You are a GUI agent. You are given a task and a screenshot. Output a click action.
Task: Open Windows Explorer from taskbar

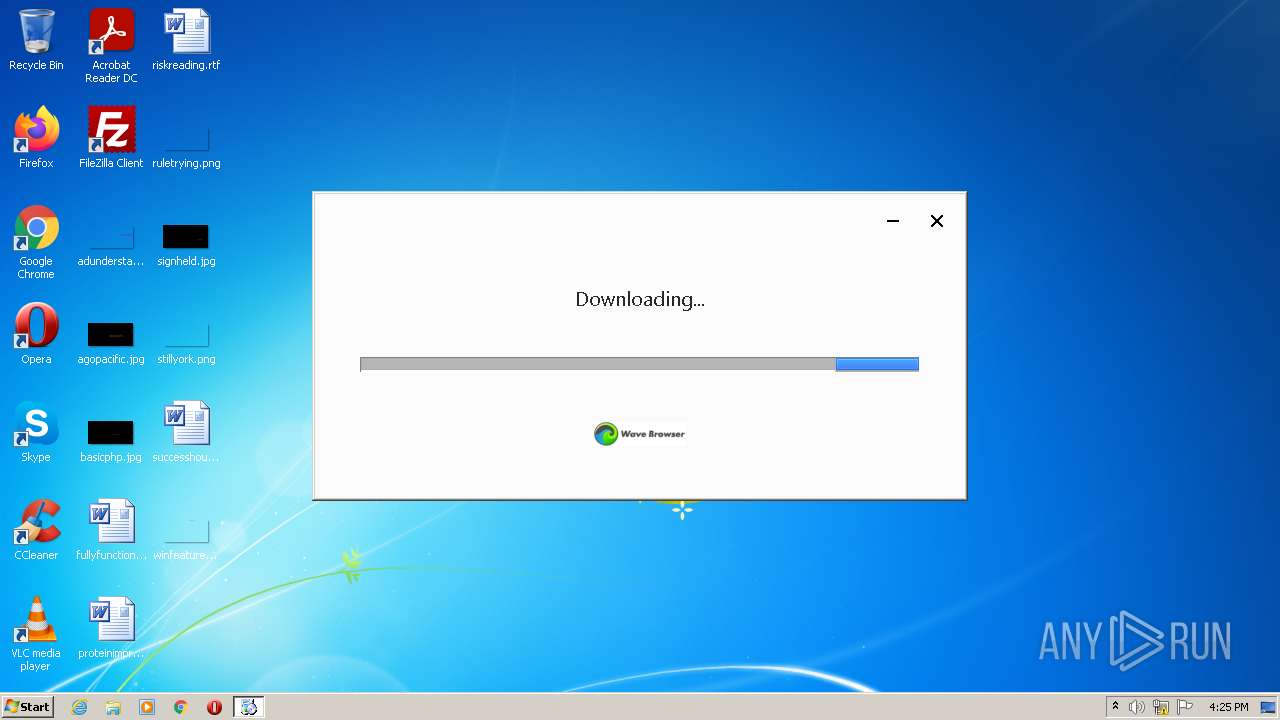tap(113, 707)
